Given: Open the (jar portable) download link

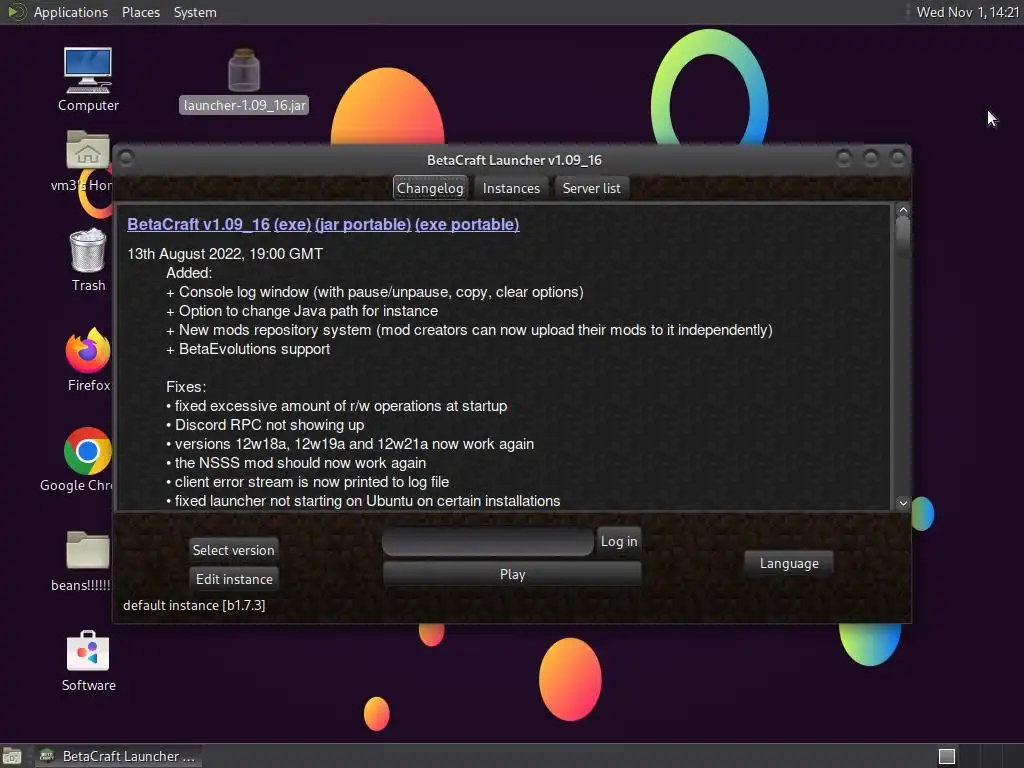Looking at the screenshot, I should [363, 224].
